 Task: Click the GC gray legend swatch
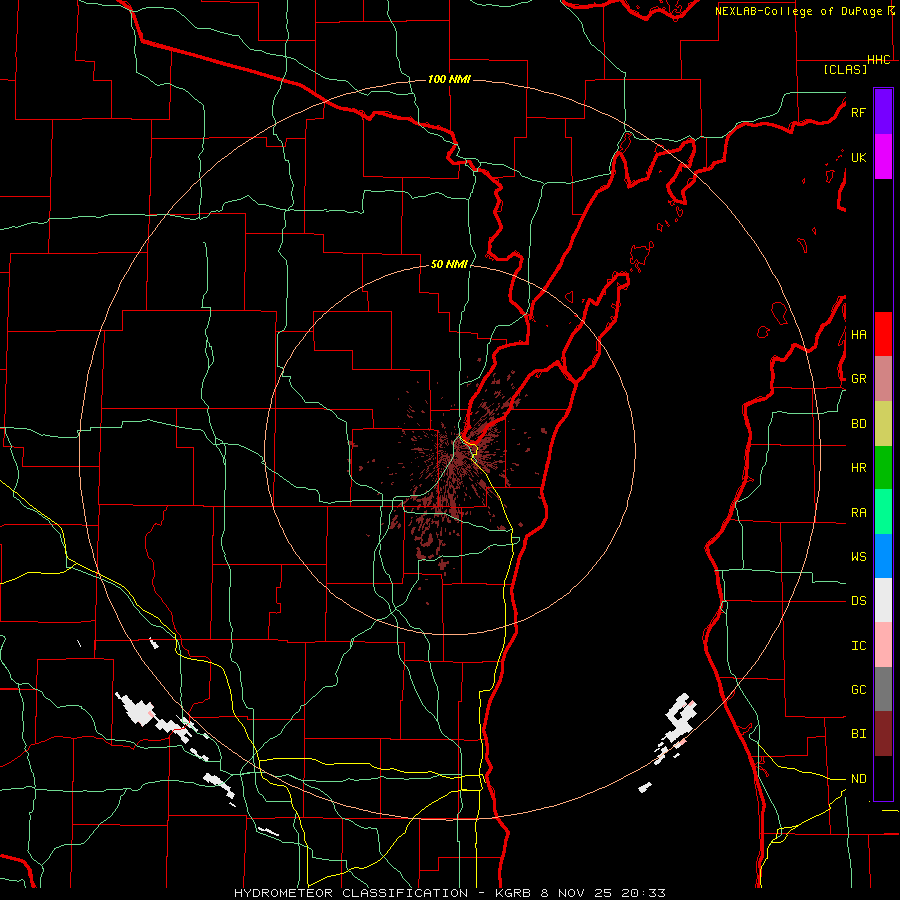pos(883,689)
